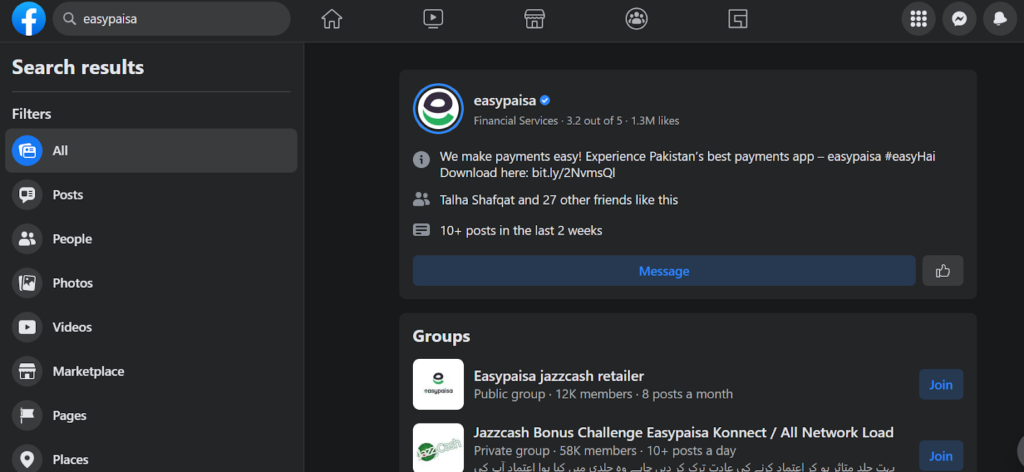Viewport: 1024px width, 472px height.
Task: Click the Places pin icon
Action: [x=27, y=458]
